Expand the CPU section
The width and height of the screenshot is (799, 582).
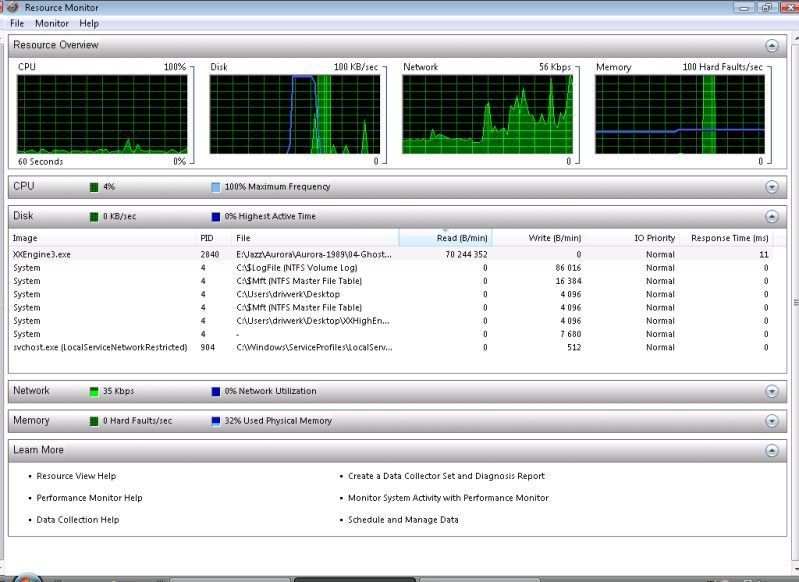click(771, 187)
